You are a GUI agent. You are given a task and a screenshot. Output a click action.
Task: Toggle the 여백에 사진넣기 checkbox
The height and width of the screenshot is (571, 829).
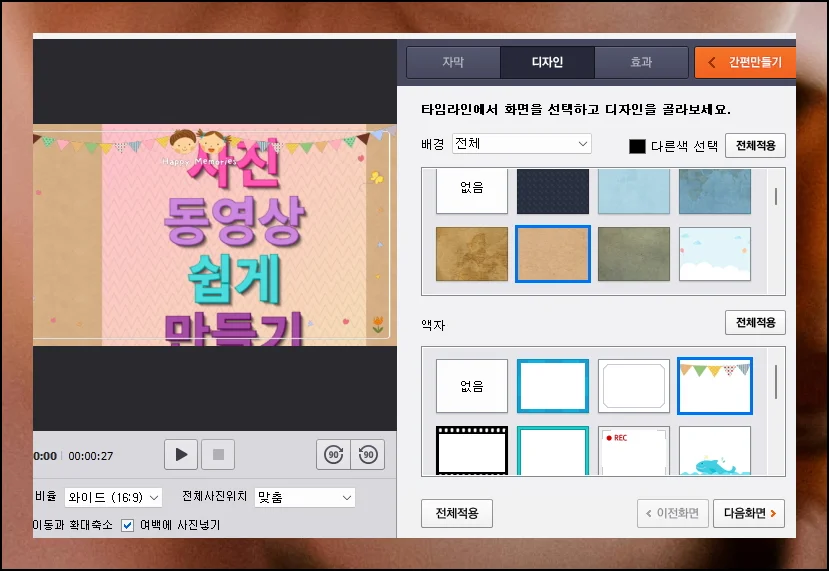127,526
